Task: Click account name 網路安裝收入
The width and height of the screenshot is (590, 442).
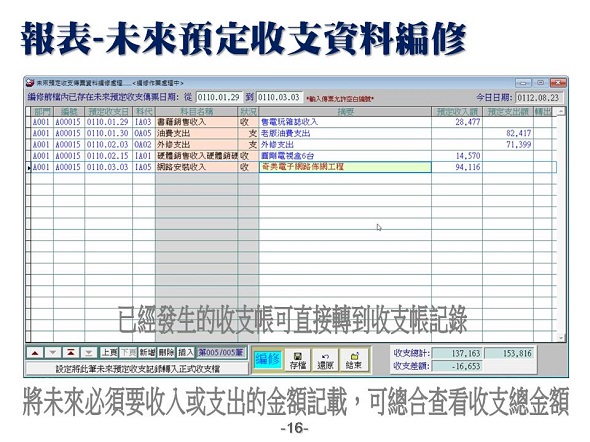Action: 196,167
